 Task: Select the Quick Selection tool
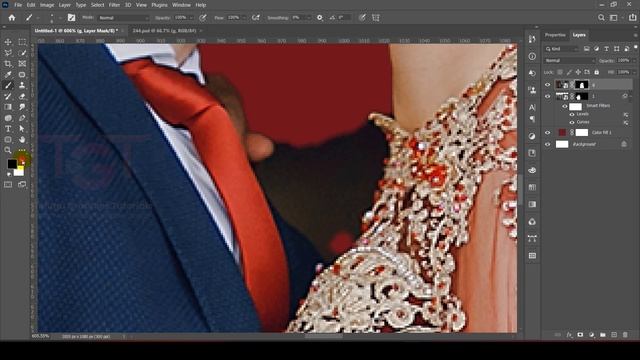click(x=22, y=53)
